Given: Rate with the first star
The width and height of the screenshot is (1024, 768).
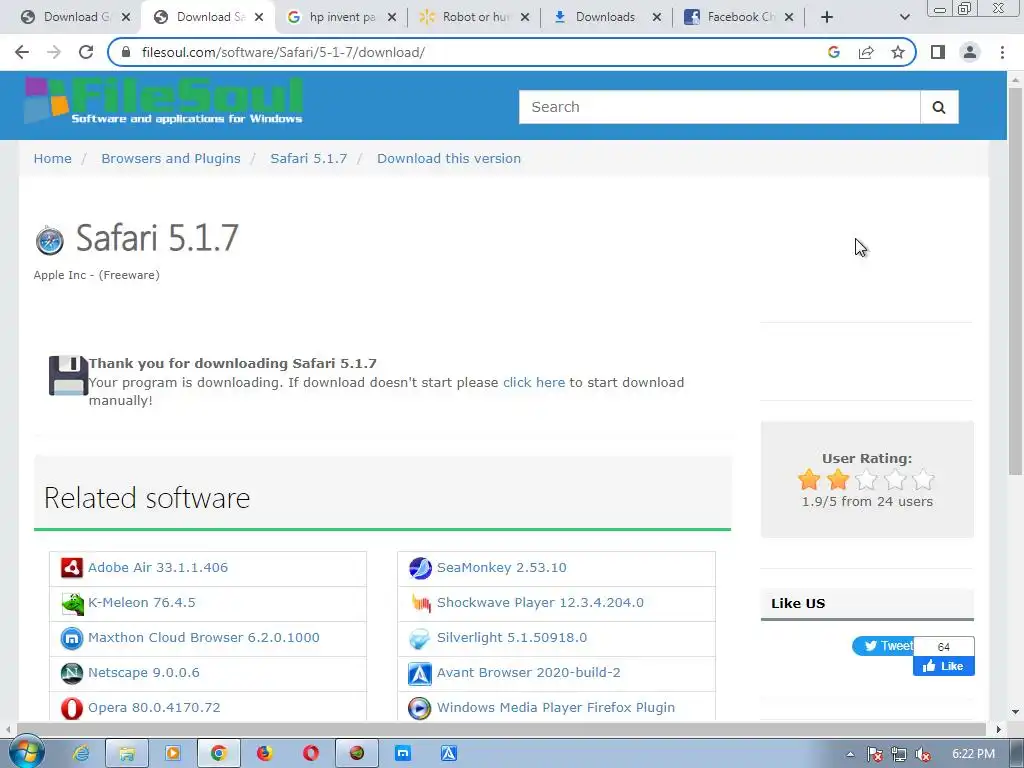Looking at the screenshot, I should click(809, 480).
